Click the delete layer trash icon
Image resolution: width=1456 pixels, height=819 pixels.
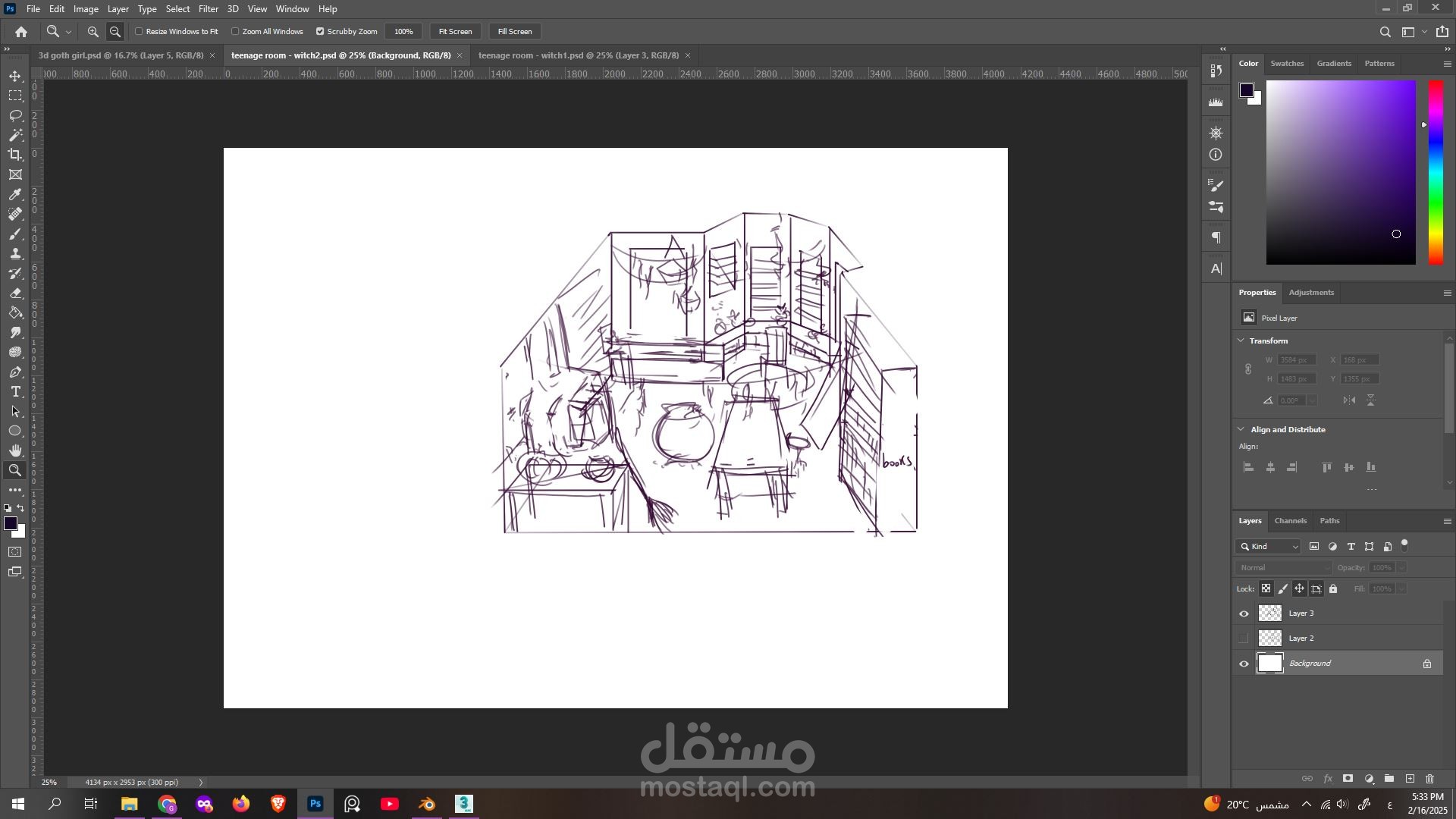point(1430,779)
